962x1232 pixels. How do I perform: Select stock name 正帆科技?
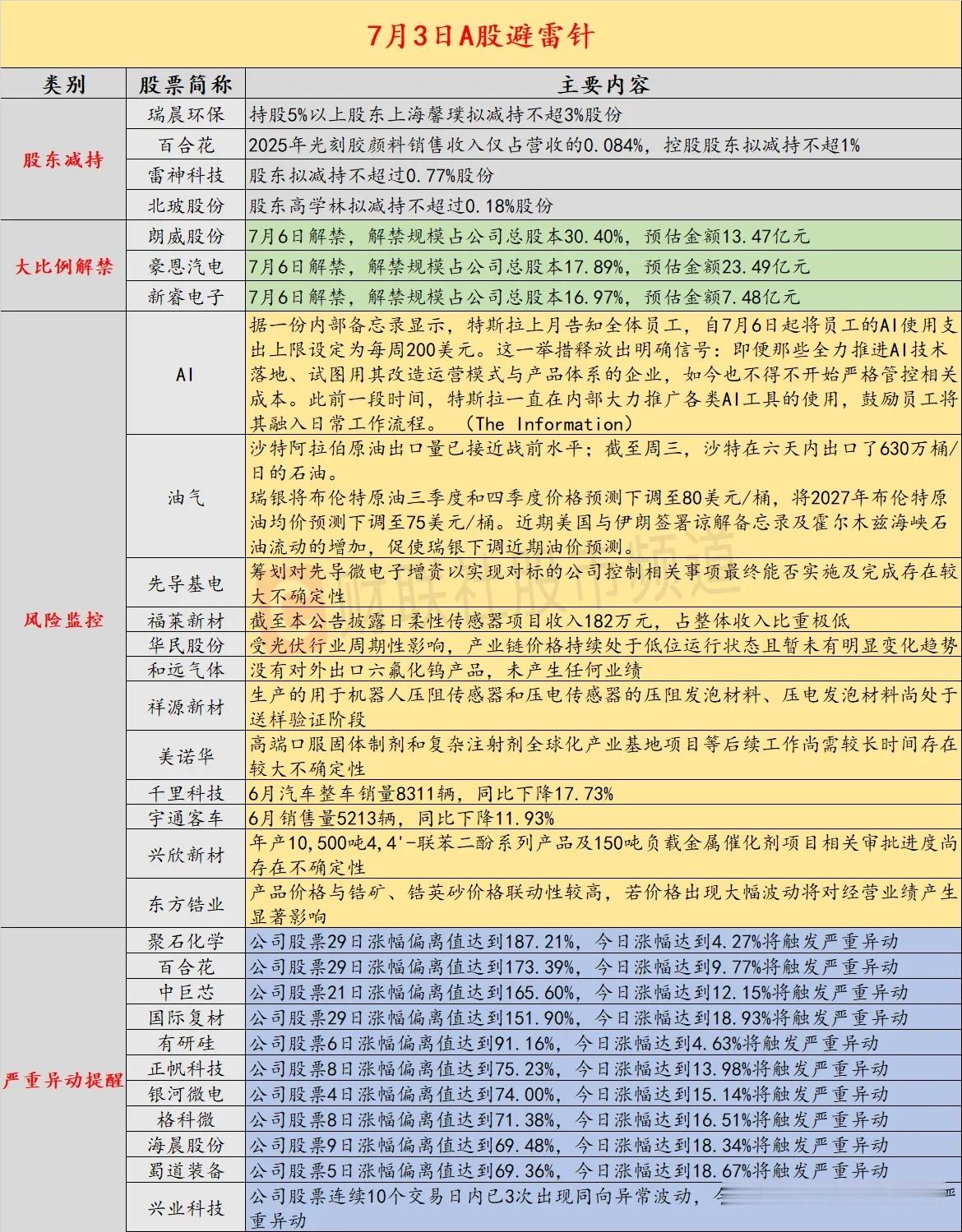(x=186, y=1068)
